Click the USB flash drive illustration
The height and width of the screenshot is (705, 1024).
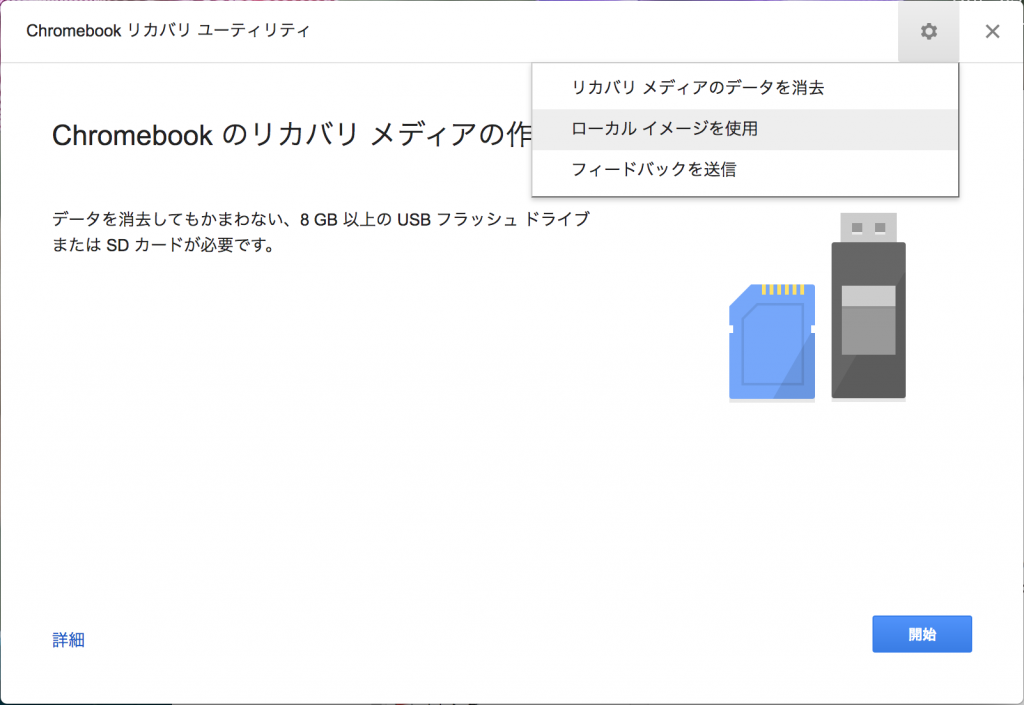868,306
